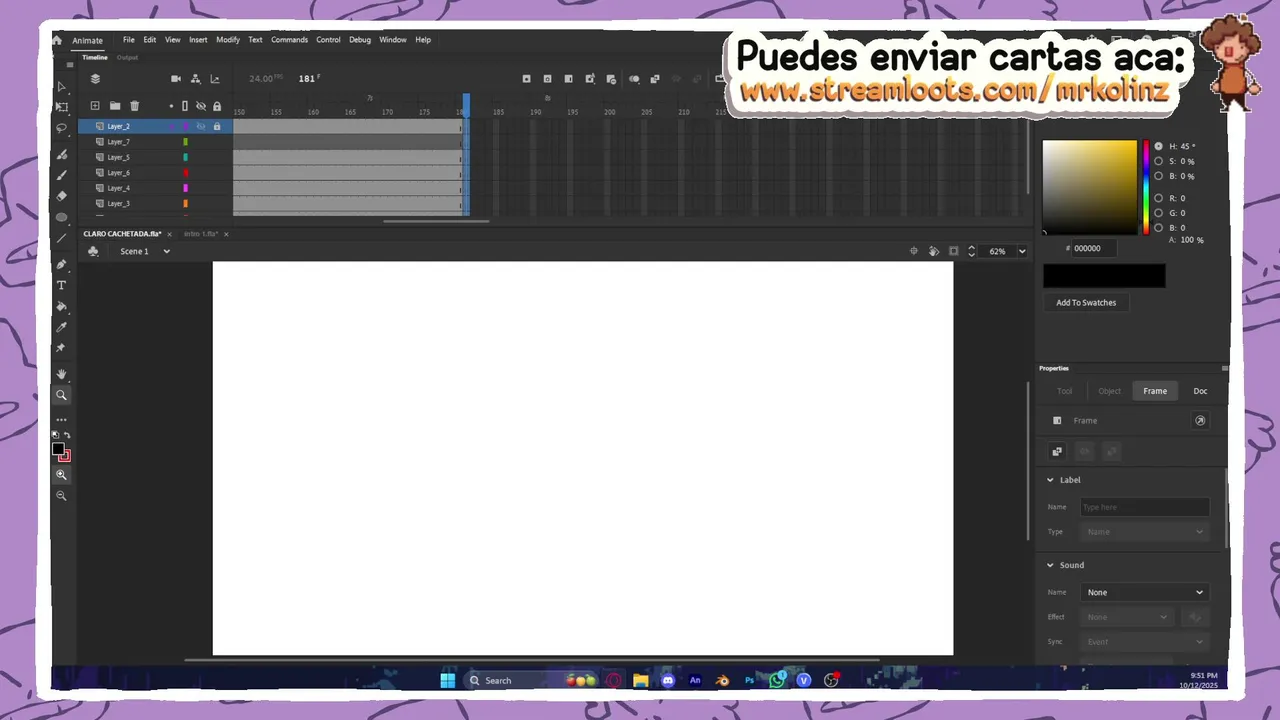
Task: Open the Modify menu
Action: pos(228,40)
